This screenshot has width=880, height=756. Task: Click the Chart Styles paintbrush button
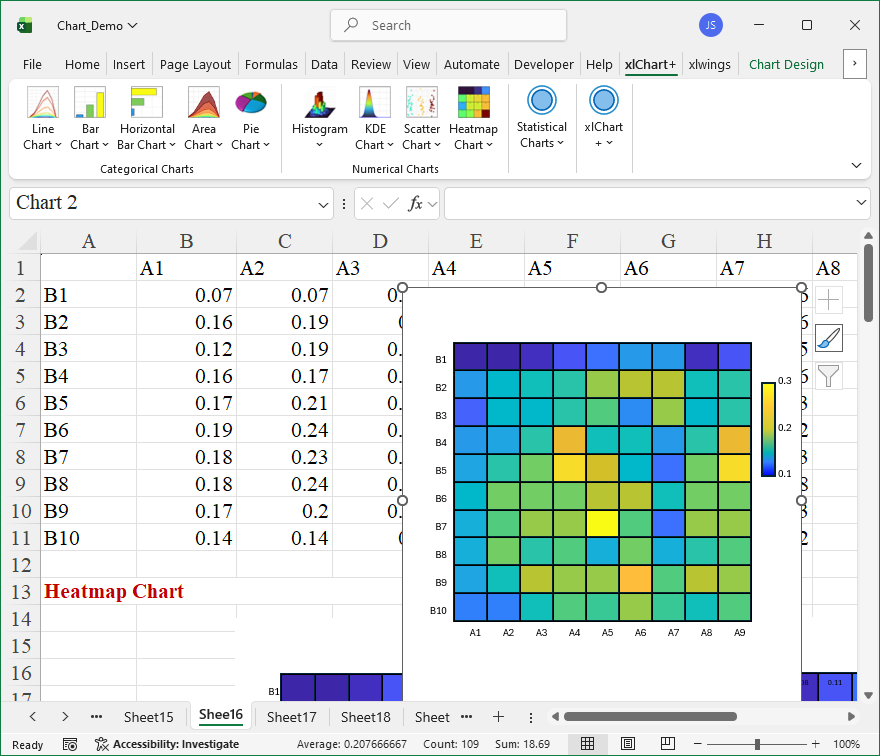point(829,338)
